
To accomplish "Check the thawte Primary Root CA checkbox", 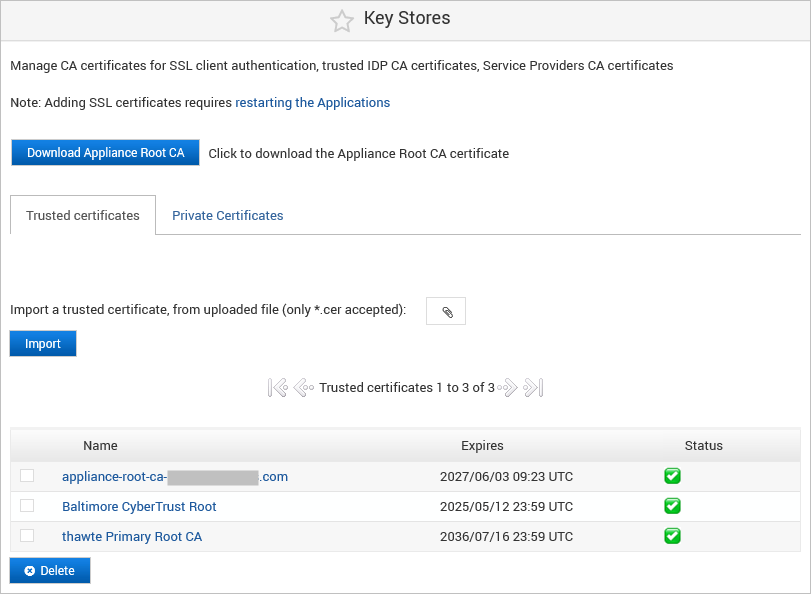I will point(27,536).
